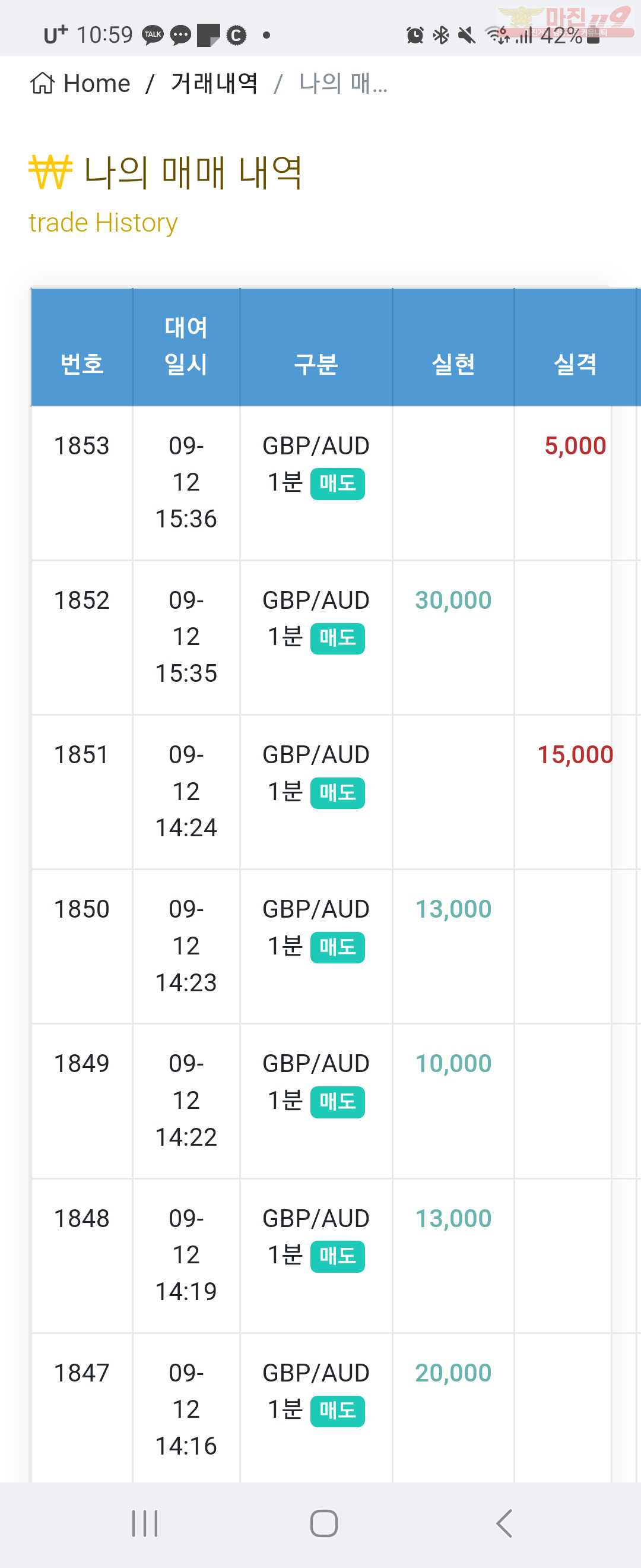
Task: Tap the 매도 badge in row 1850
Action: pyautogui.click(x=338, y=947)
